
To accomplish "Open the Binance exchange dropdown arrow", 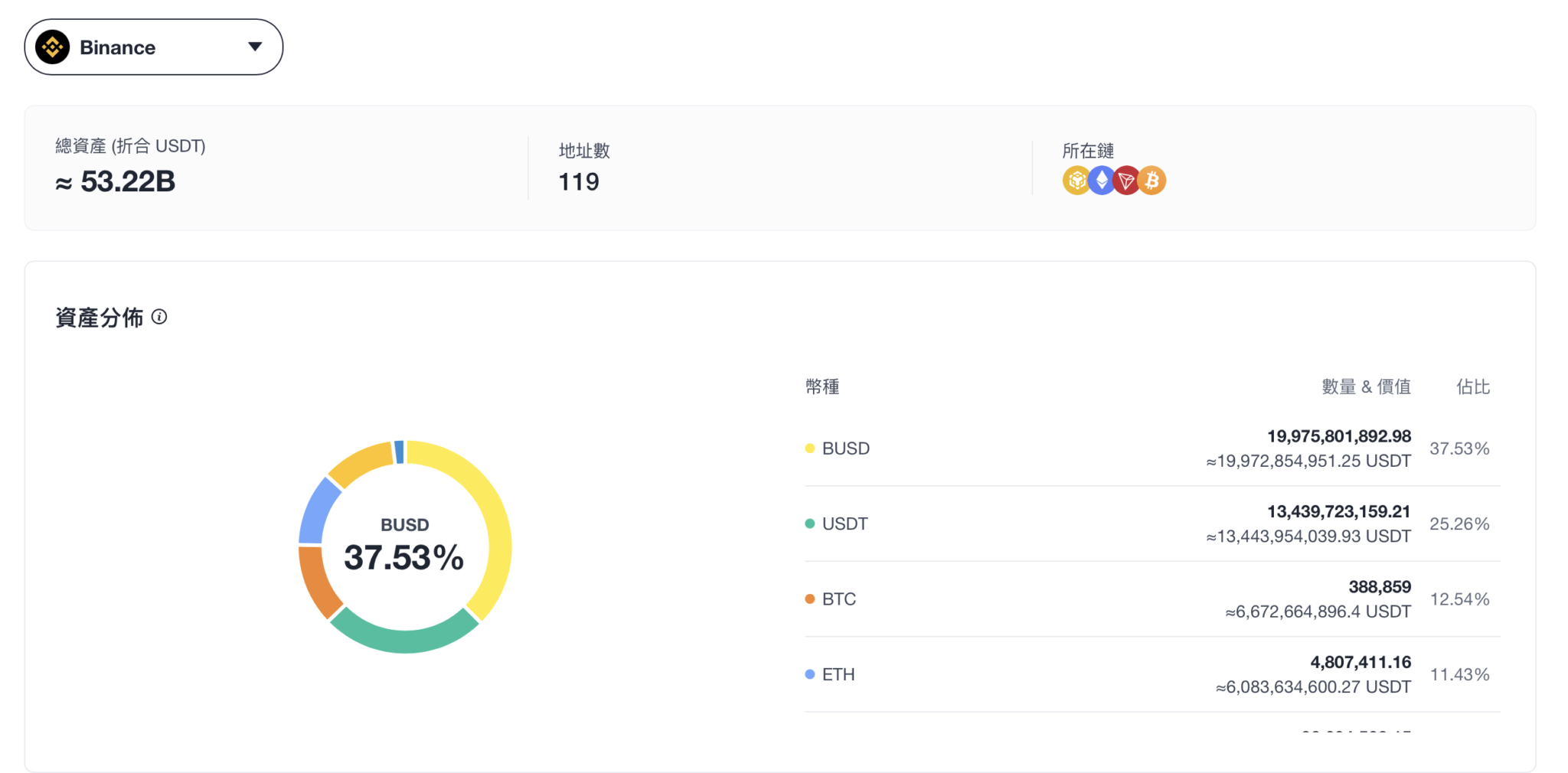I will [x=255, y=47].
